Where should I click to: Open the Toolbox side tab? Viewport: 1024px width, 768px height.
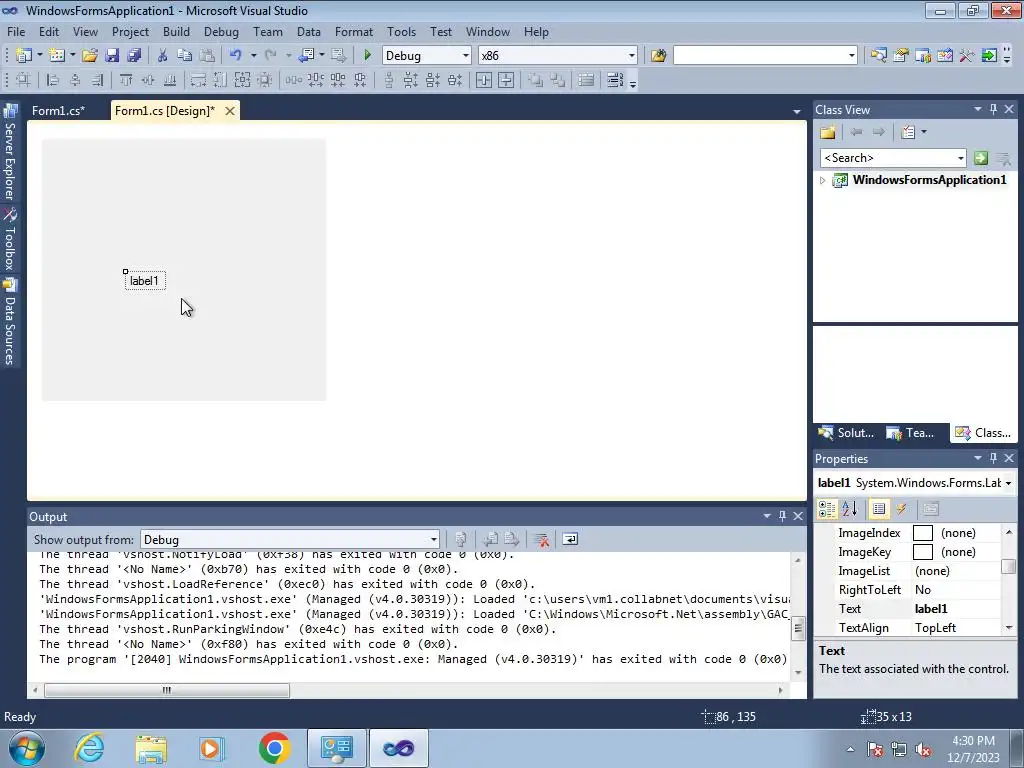coord(10,239)
